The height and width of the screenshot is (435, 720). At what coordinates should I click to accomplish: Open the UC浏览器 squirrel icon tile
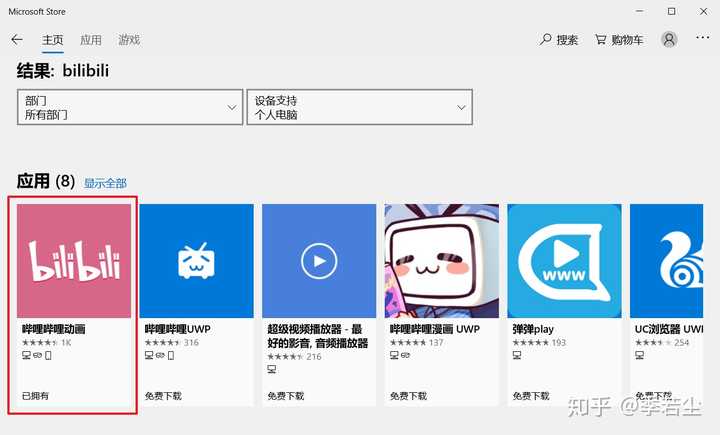point(666,261)
